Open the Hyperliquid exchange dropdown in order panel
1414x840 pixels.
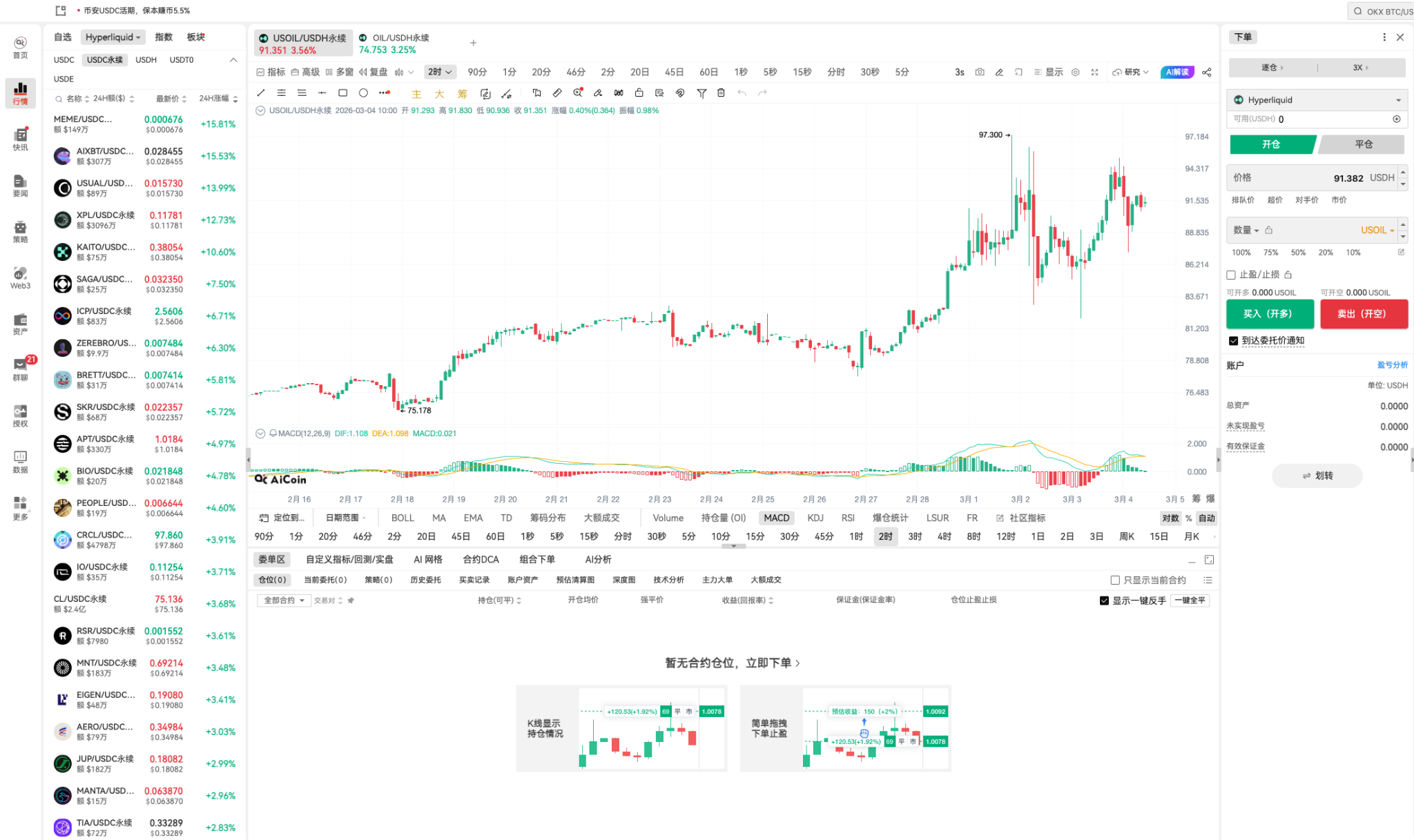click(1317, 100)
